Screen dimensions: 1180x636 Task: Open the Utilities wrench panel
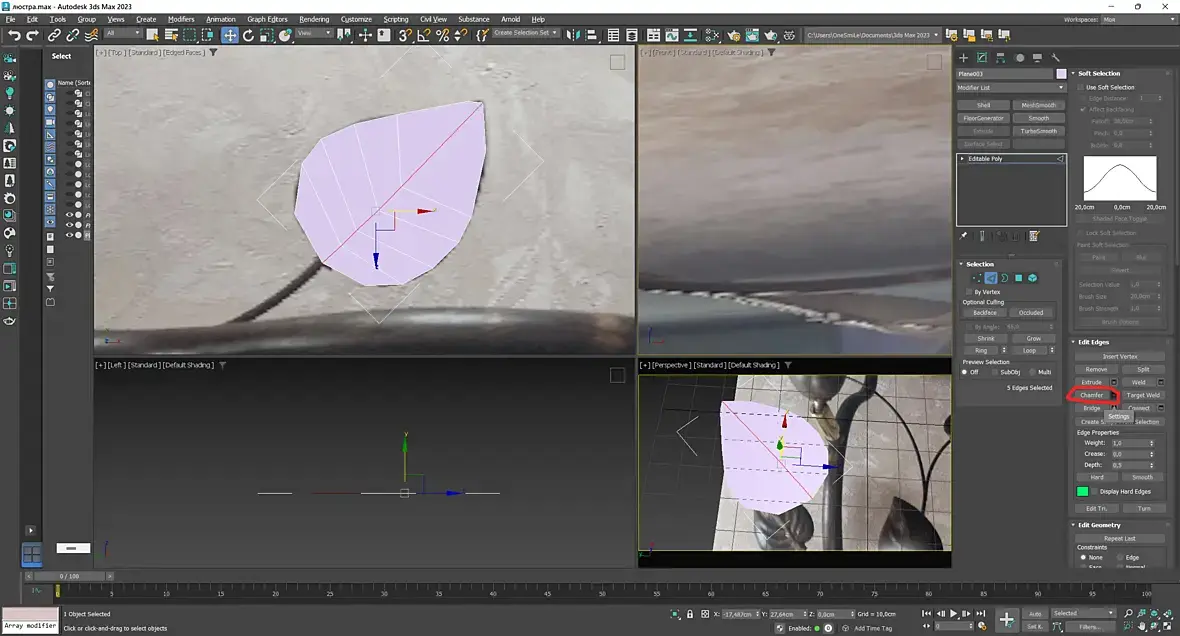click(x=1055, y=57)
